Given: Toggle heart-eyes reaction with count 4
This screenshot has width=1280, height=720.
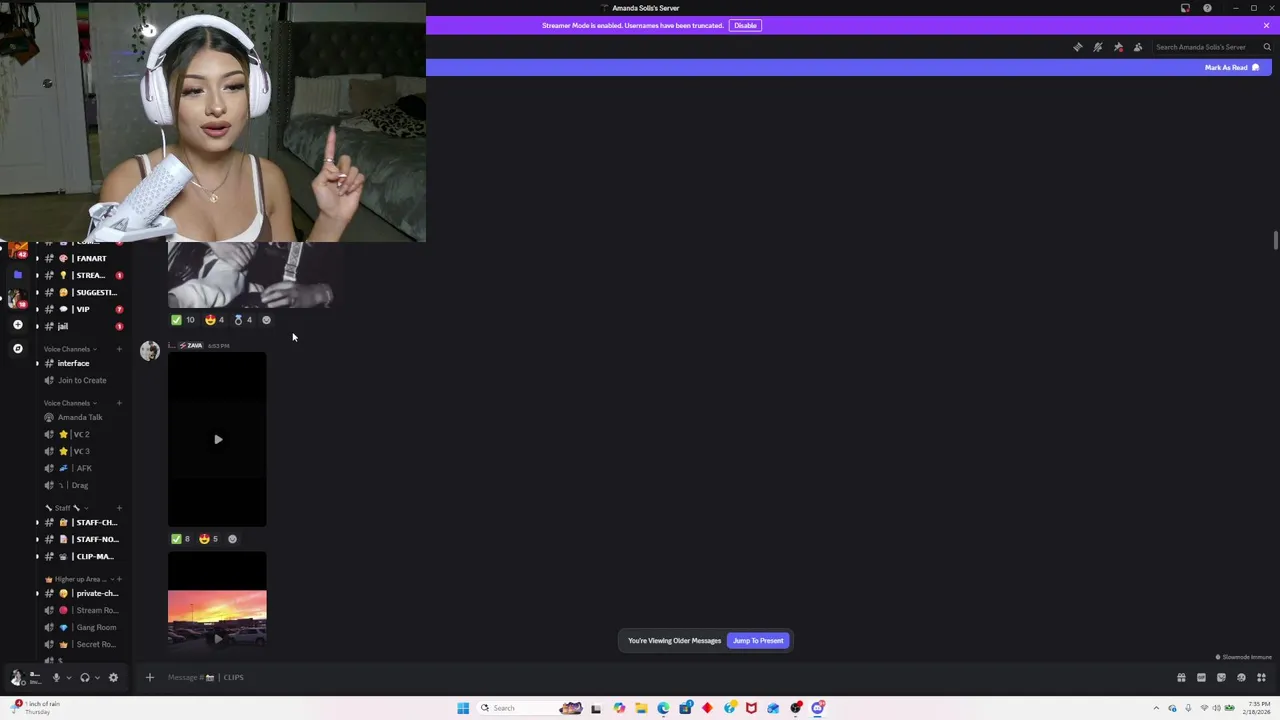Looking at the screenshot, I should coord(214,320).
